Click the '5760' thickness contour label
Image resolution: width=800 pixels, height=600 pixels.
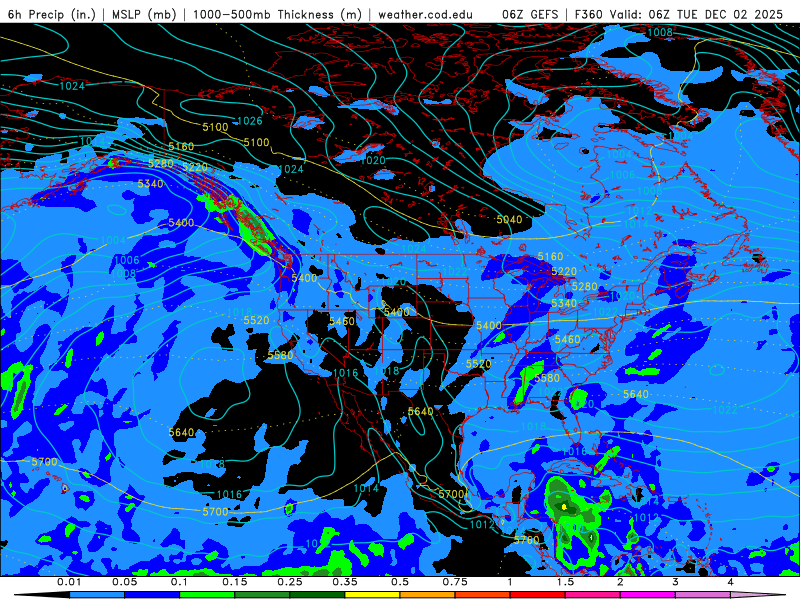[527, 540]
